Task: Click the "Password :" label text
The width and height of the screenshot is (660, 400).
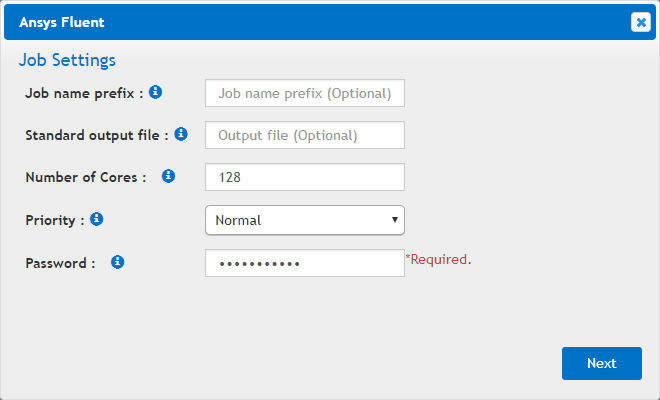Action: click(60, 263)
